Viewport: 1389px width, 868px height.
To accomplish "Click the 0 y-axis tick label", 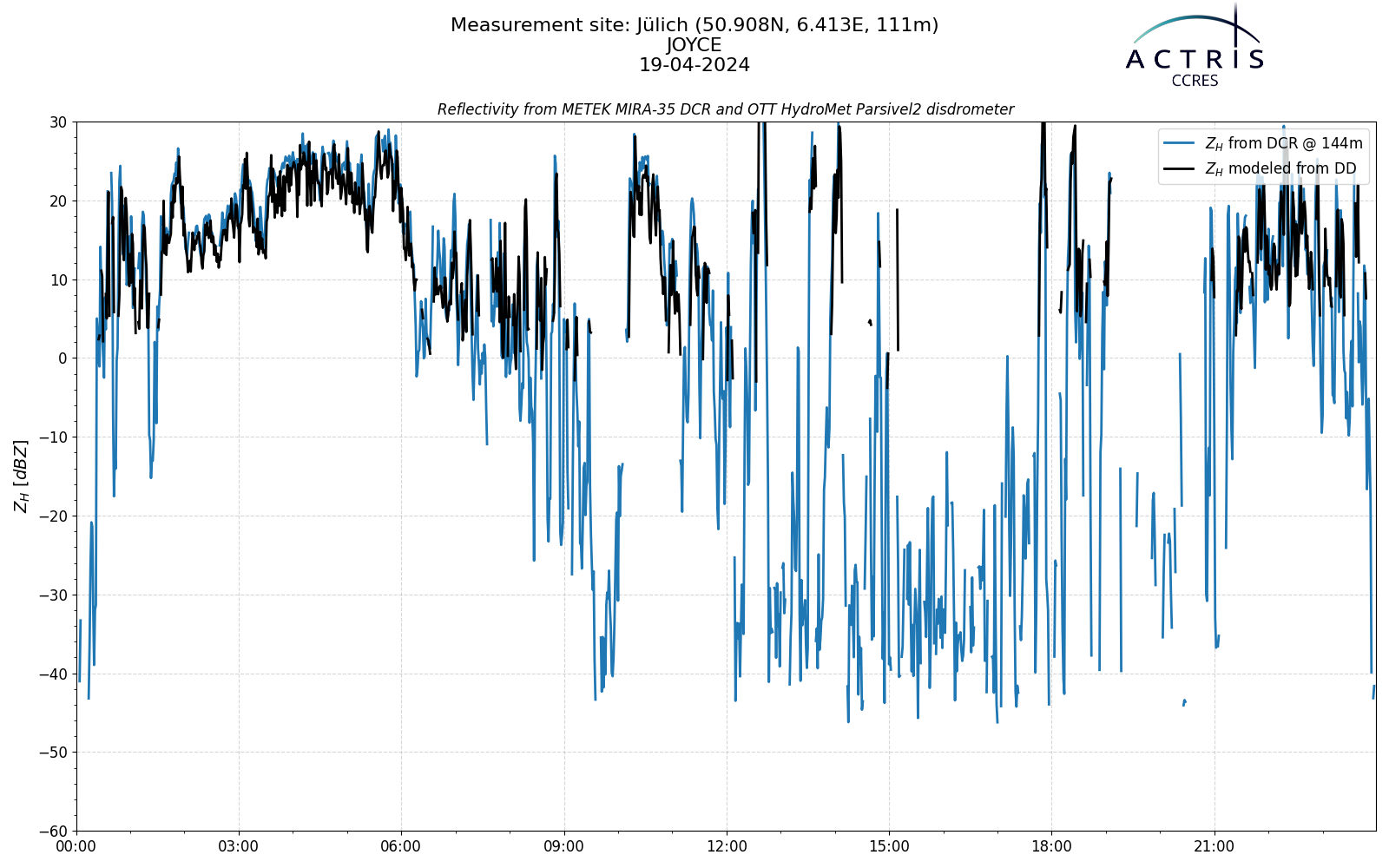I will 63,358.
